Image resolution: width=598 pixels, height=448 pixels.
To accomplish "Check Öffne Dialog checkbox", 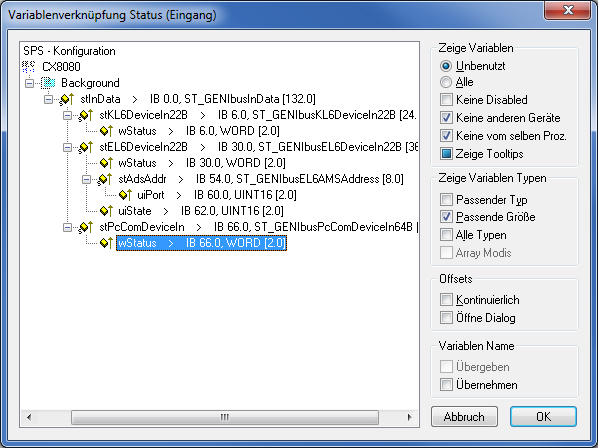I will (x=446, y=318).
